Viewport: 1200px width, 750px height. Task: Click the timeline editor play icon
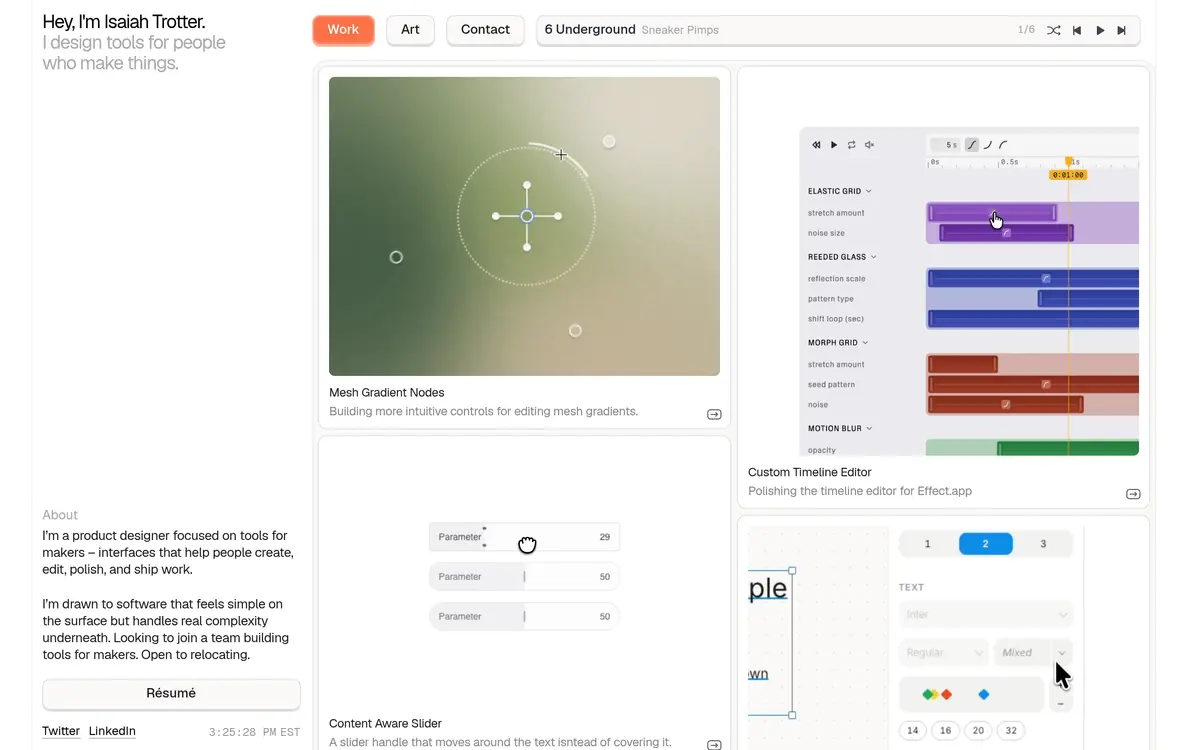(x=834, y=145)
